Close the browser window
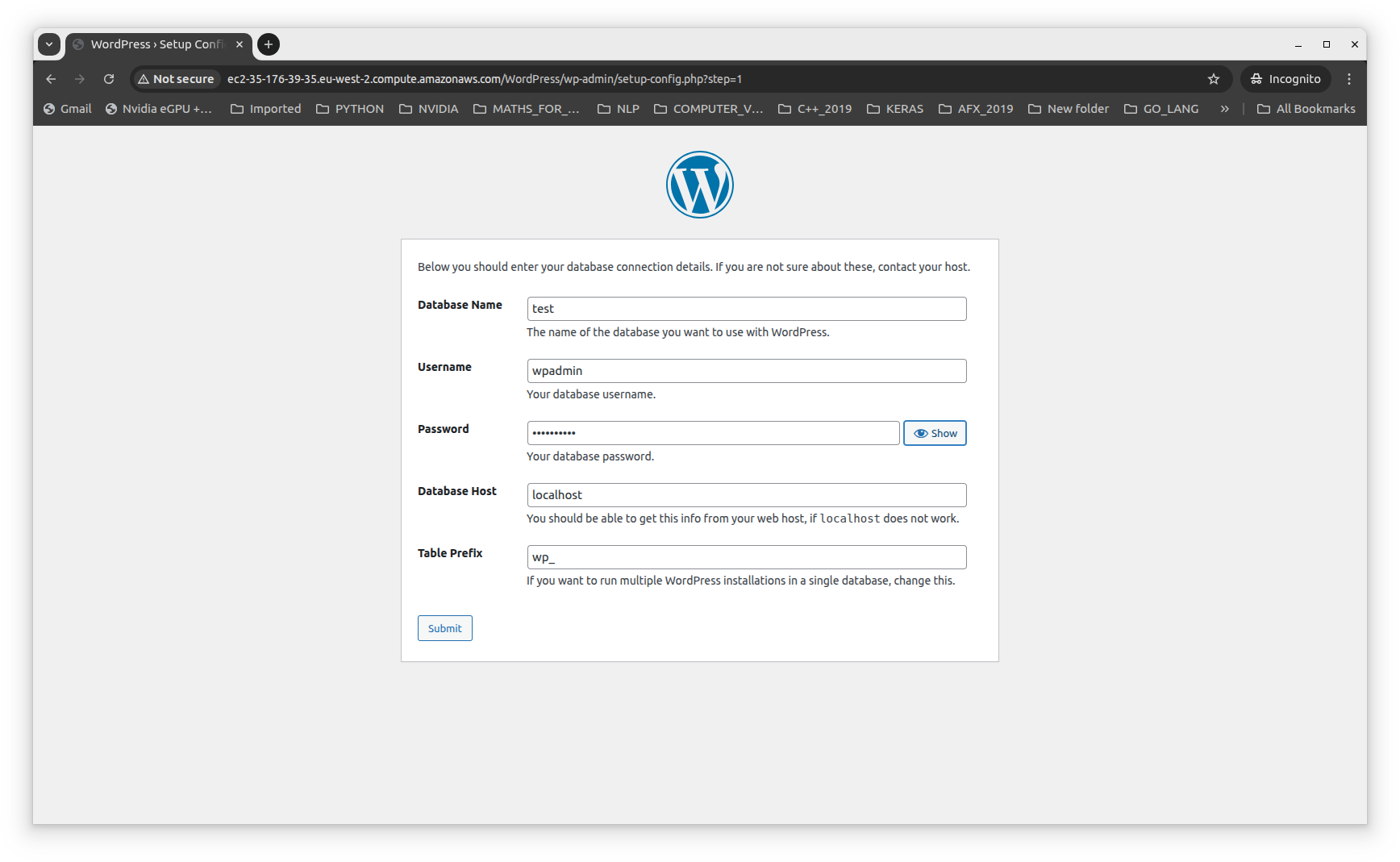 [1355, 44]
